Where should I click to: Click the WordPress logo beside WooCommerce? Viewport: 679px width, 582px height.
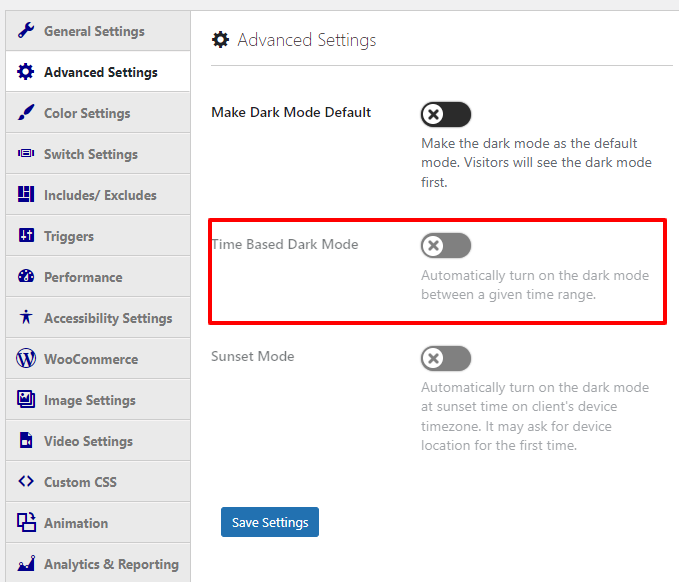[26, 358]
